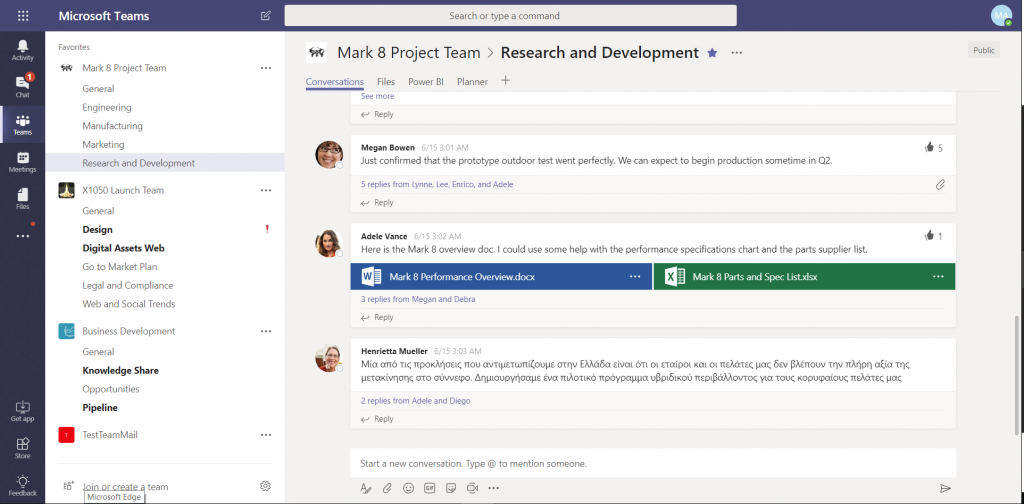Open options for Mark 8 Performance Overview.docx
This screenshot has width=1024, height=504.
click(x=635, y=277)
